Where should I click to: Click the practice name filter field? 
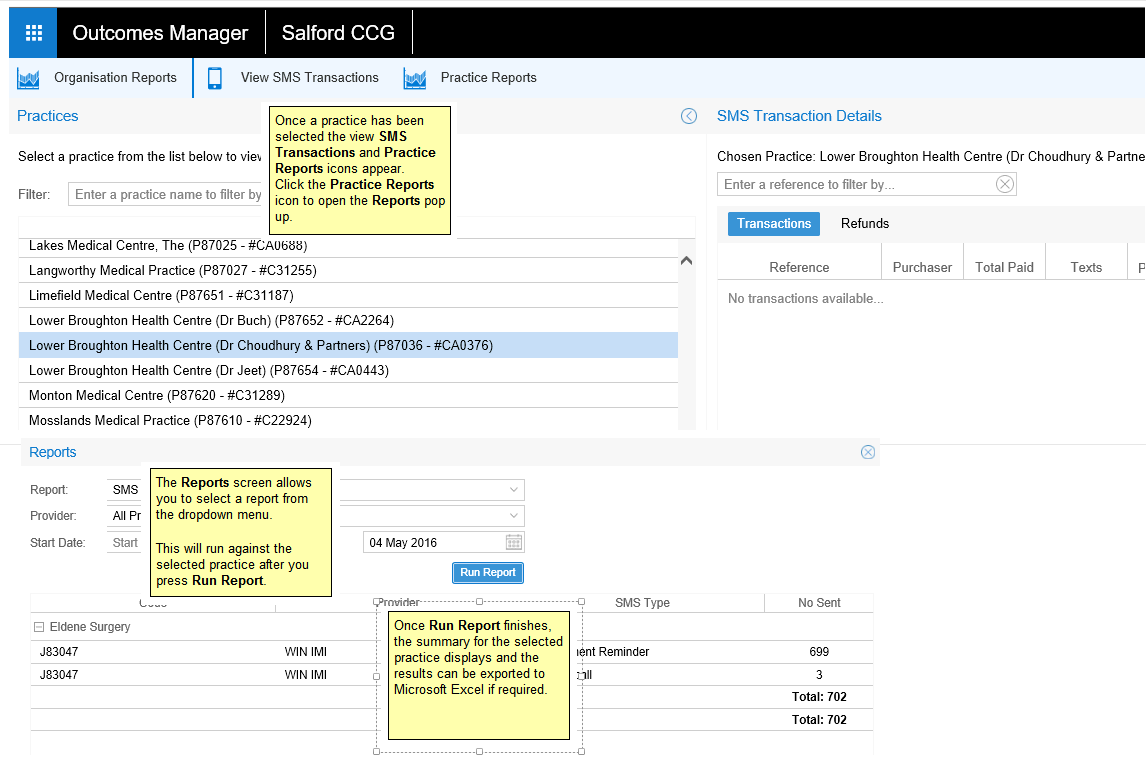pos(167,195)
